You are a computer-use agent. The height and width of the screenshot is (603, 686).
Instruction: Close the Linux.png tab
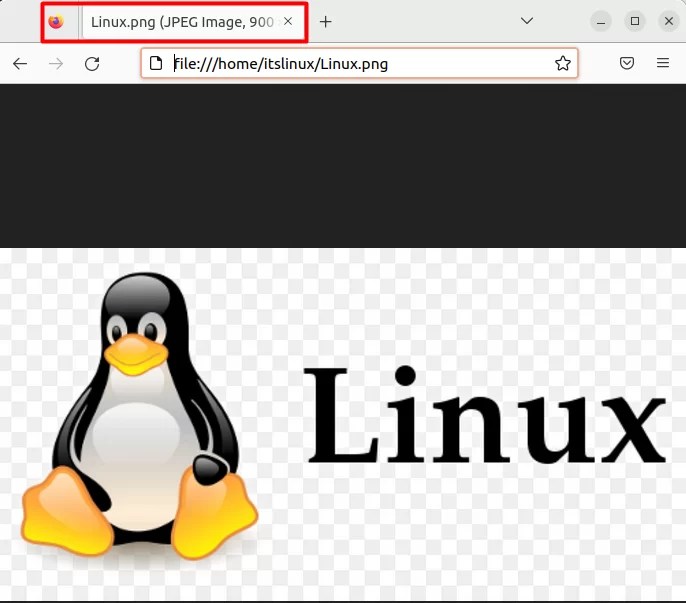288,21
